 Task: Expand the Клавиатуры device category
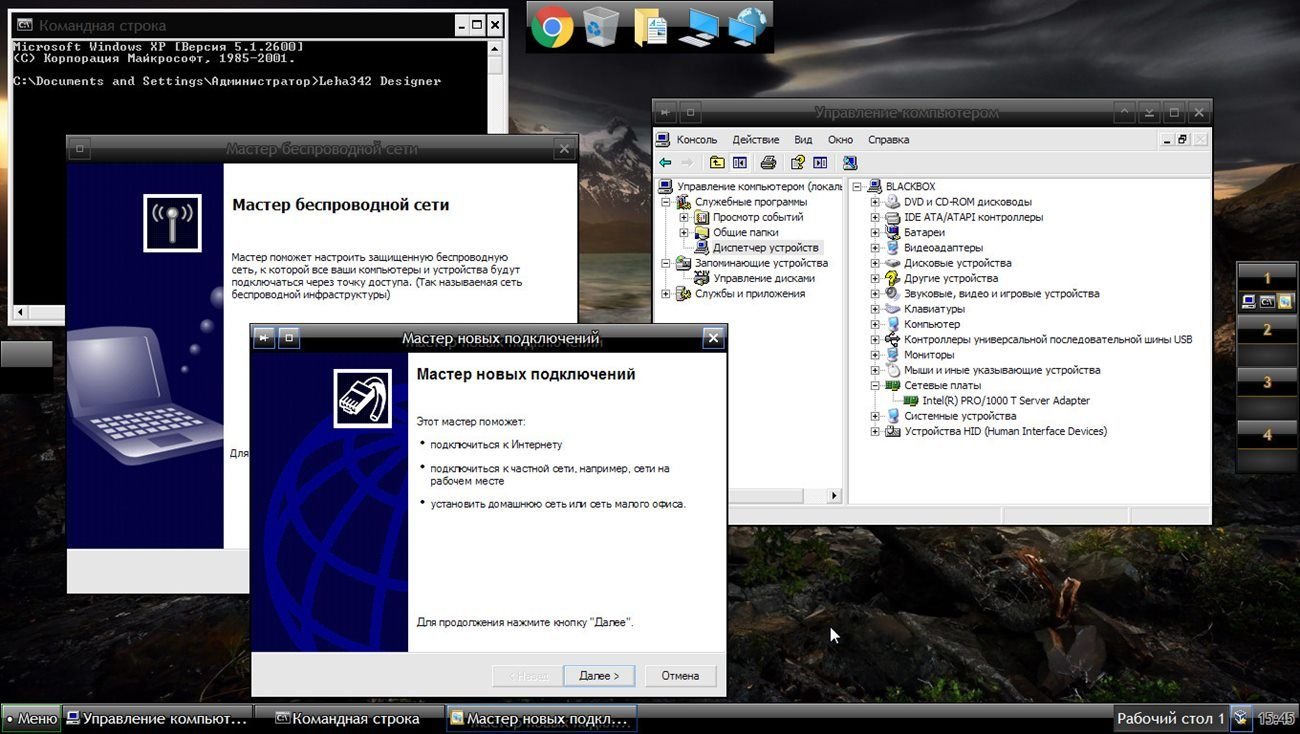coord(875,310)
